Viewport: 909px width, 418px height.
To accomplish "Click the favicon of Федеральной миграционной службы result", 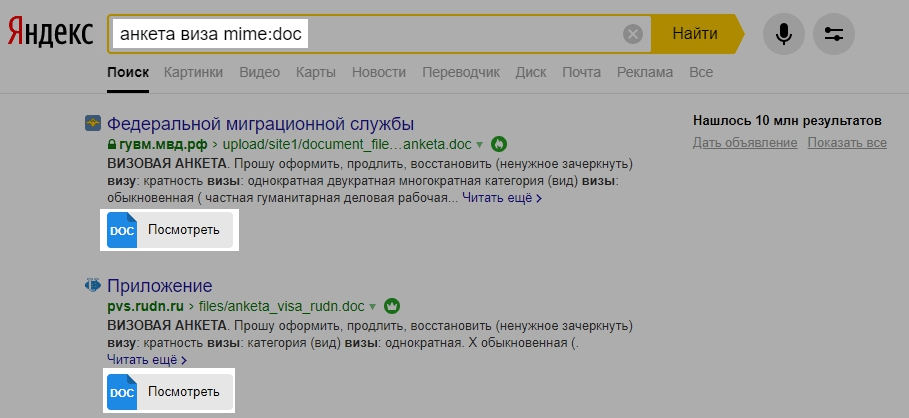I will (93, 124).
